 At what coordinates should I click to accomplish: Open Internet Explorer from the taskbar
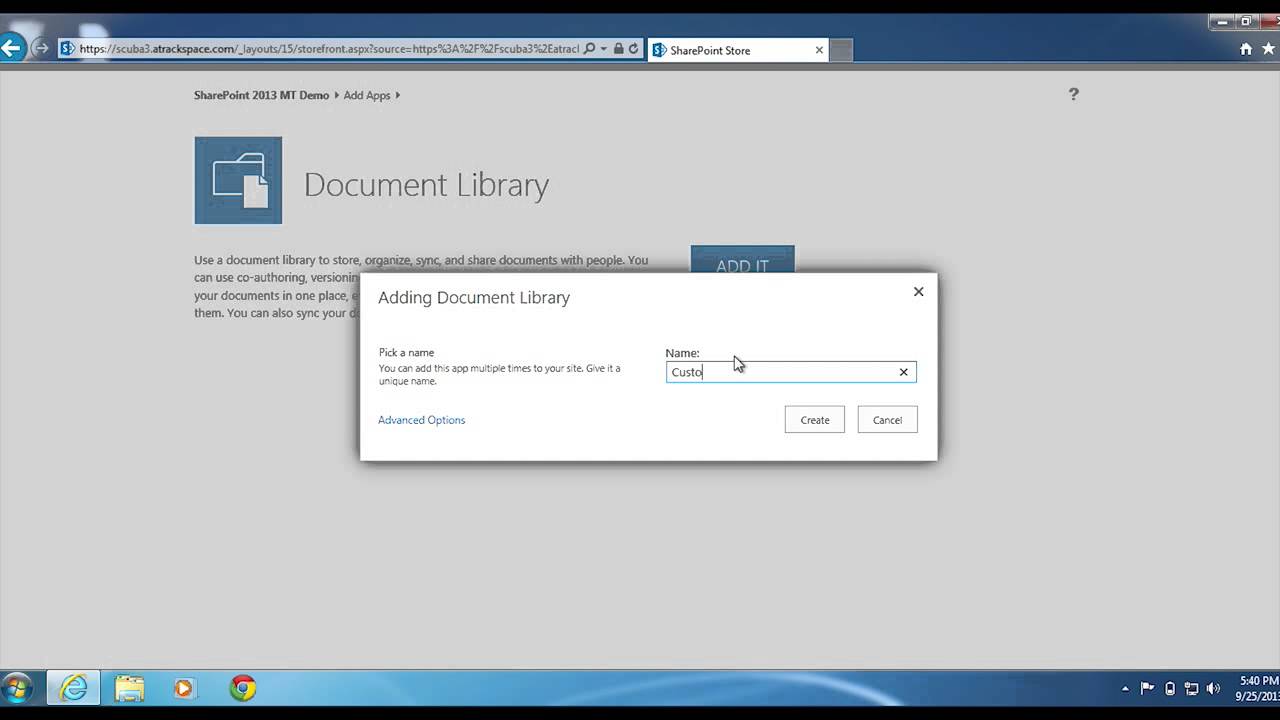(73, 688)
